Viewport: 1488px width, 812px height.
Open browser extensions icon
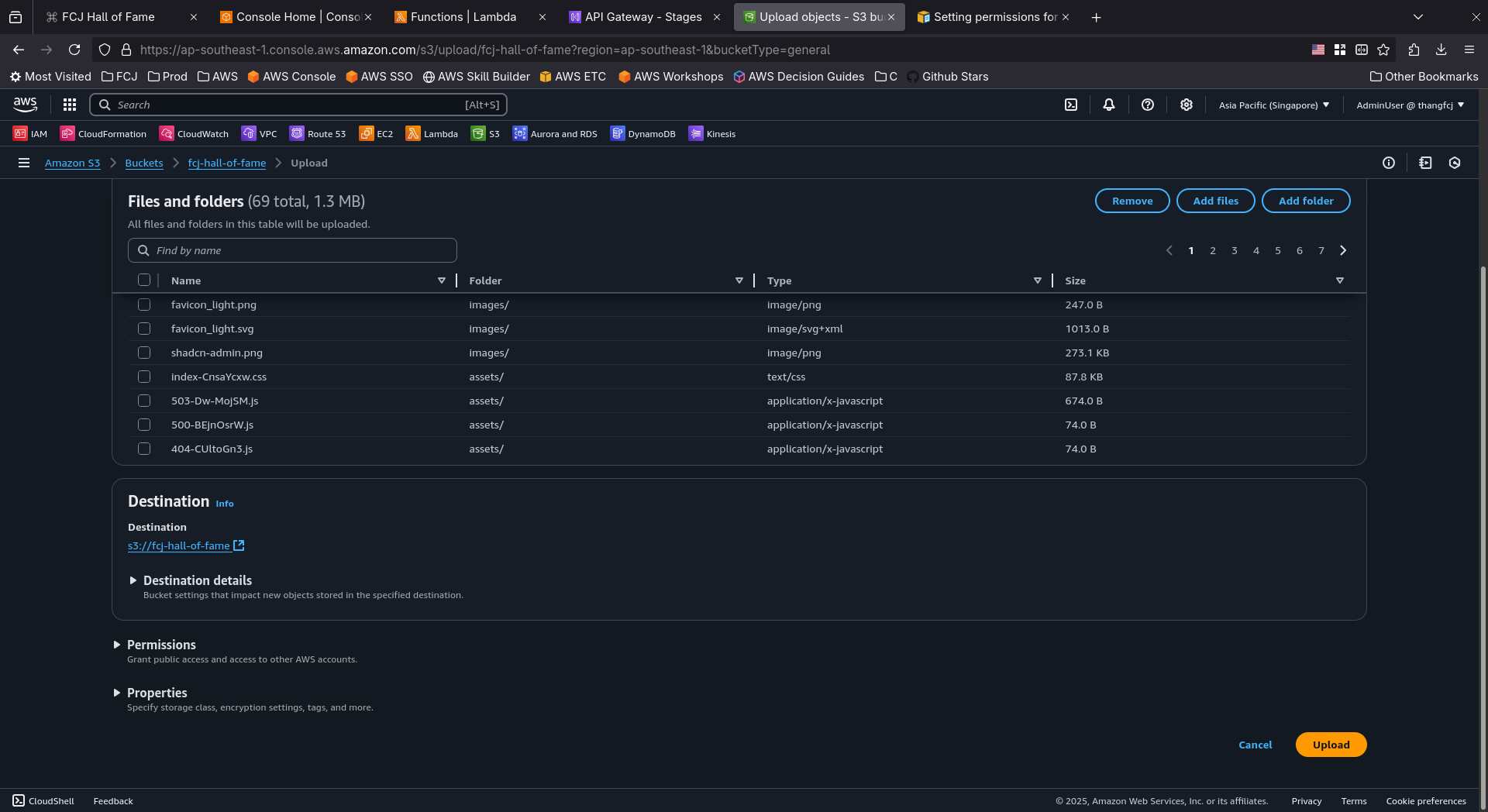click(1414, 50)
